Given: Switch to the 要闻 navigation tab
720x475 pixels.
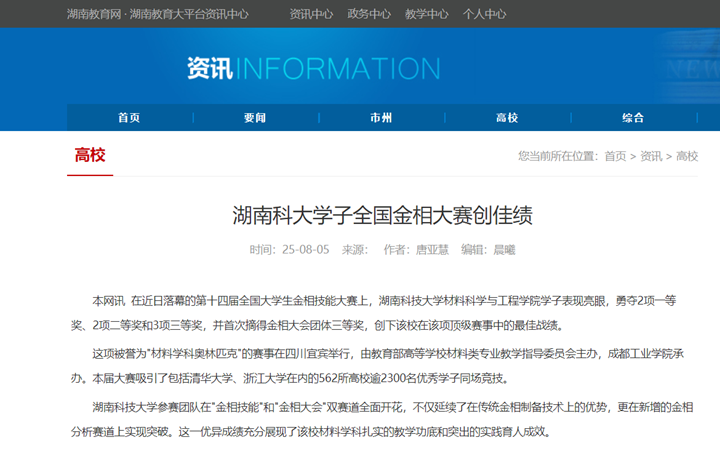Looking at the screenshot, I should (255, 118).
